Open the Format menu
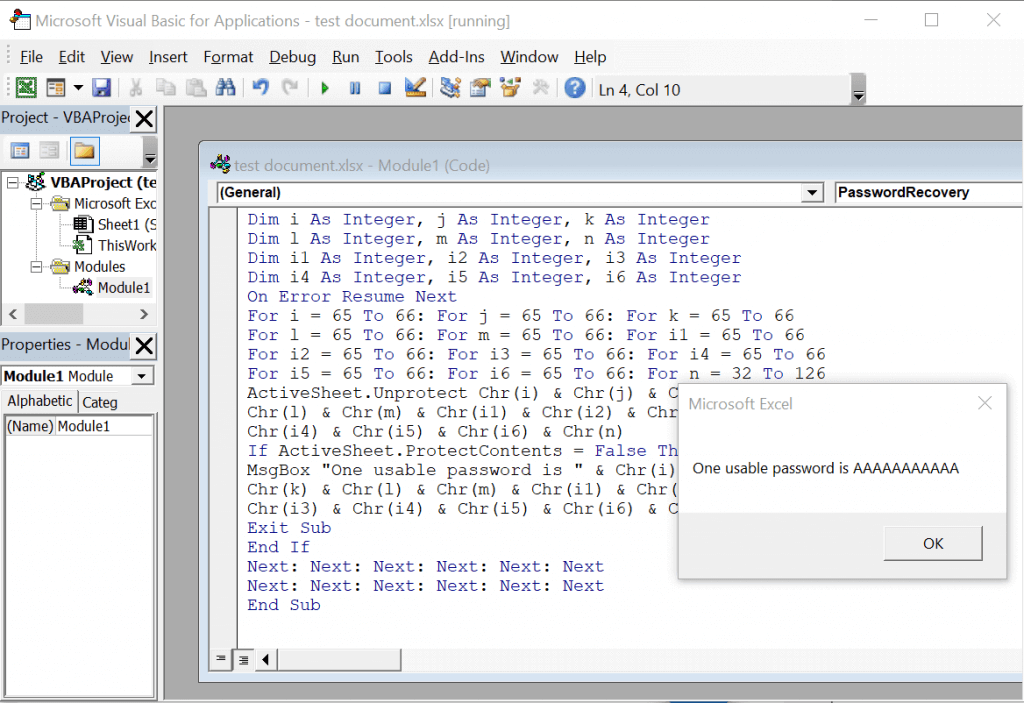Screen dimensions: 1024x703 (228, 57)
